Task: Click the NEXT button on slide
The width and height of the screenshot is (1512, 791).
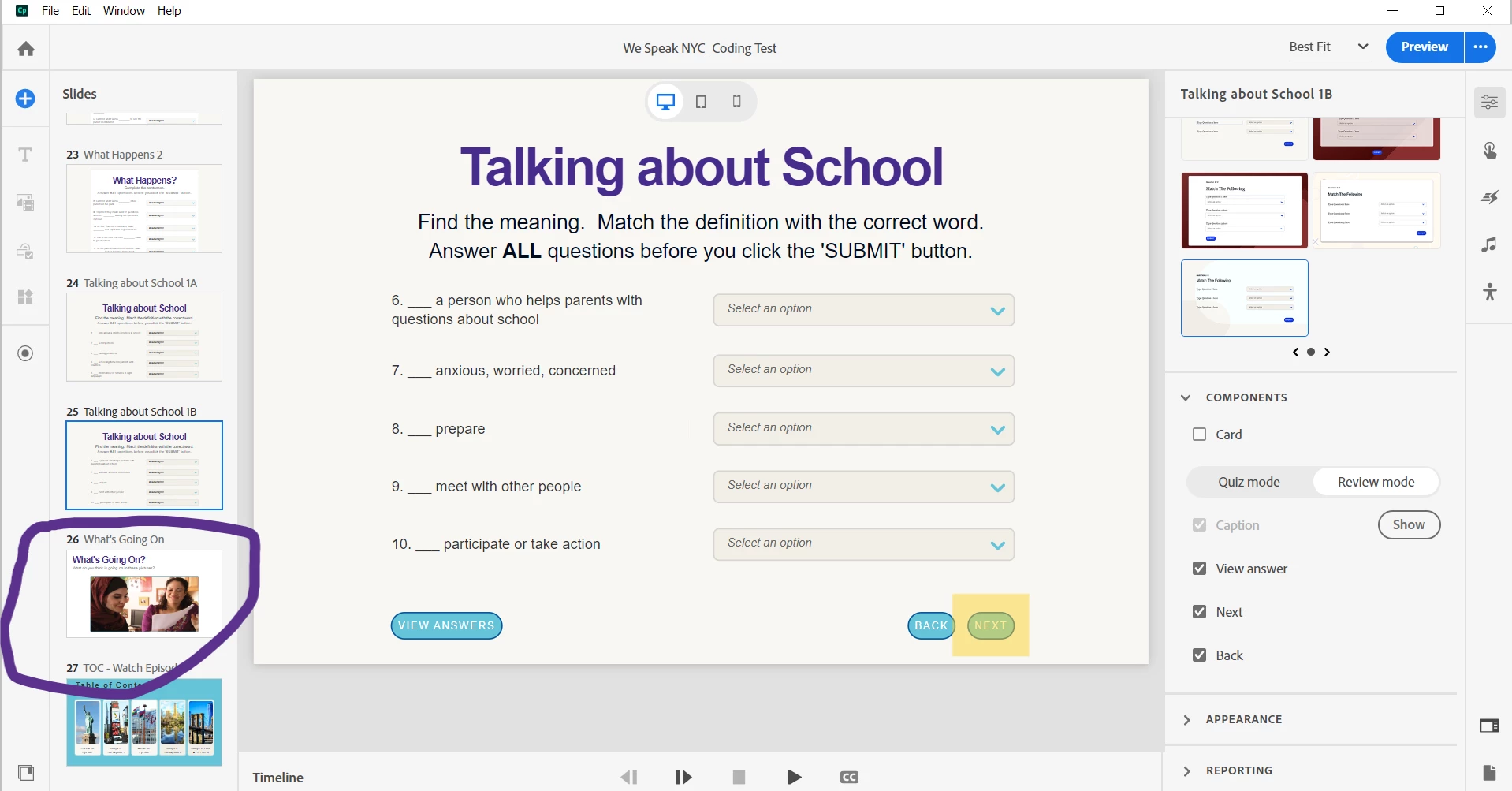Action: [x=990, y=625]
